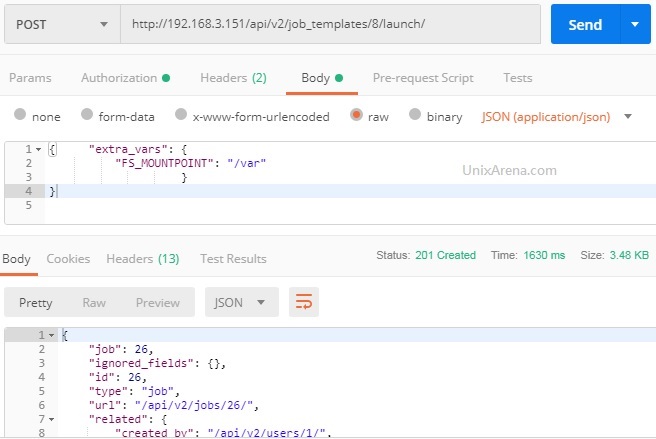The image size is (656, 439).
Task: Select the Pretty response view
Action: (x=36, y=303)
